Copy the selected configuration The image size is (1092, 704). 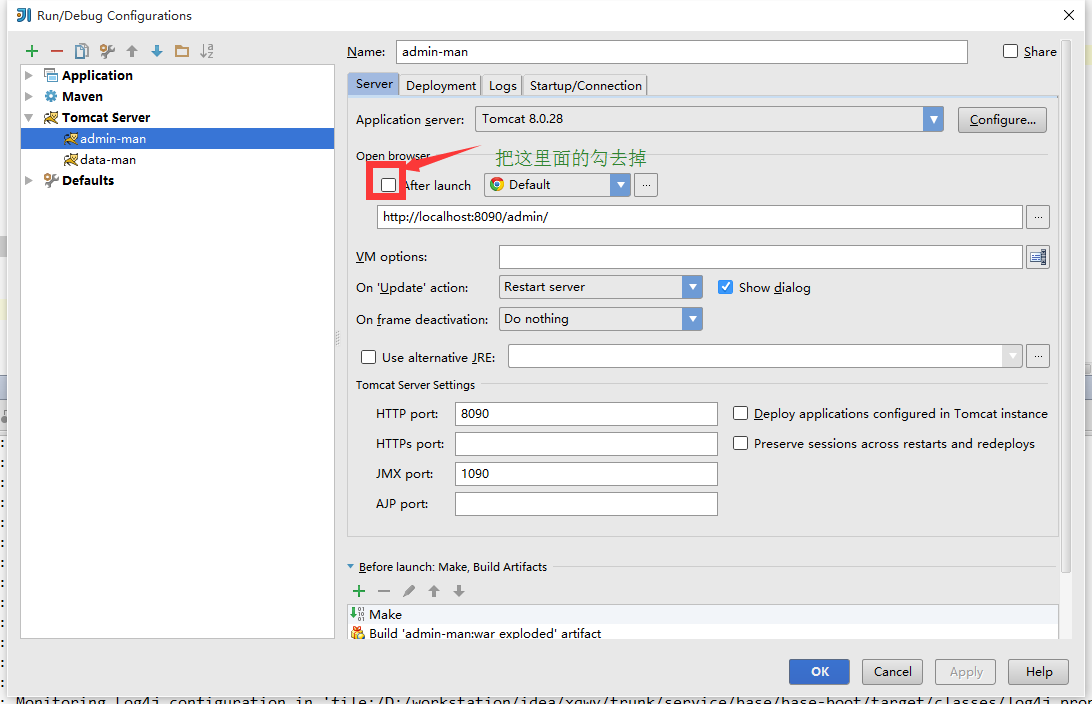[81, 51]
